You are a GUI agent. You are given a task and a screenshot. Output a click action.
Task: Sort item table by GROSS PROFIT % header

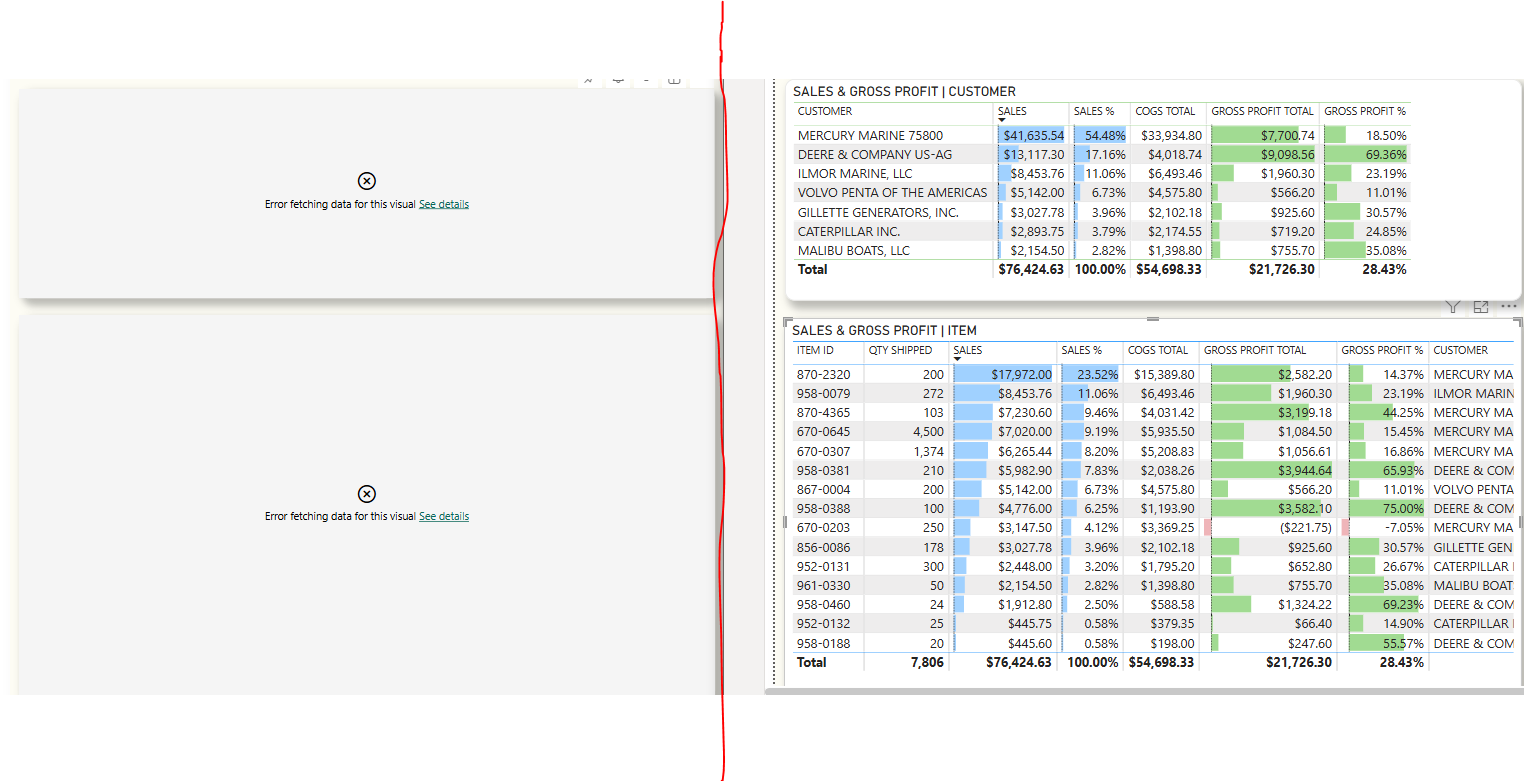click(1382, 350)
